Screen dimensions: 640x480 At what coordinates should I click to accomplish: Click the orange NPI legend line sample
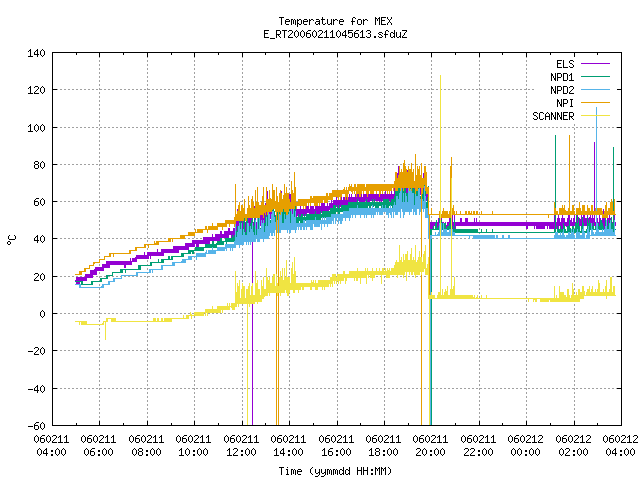pyautogui.click(x=595, y=103)
